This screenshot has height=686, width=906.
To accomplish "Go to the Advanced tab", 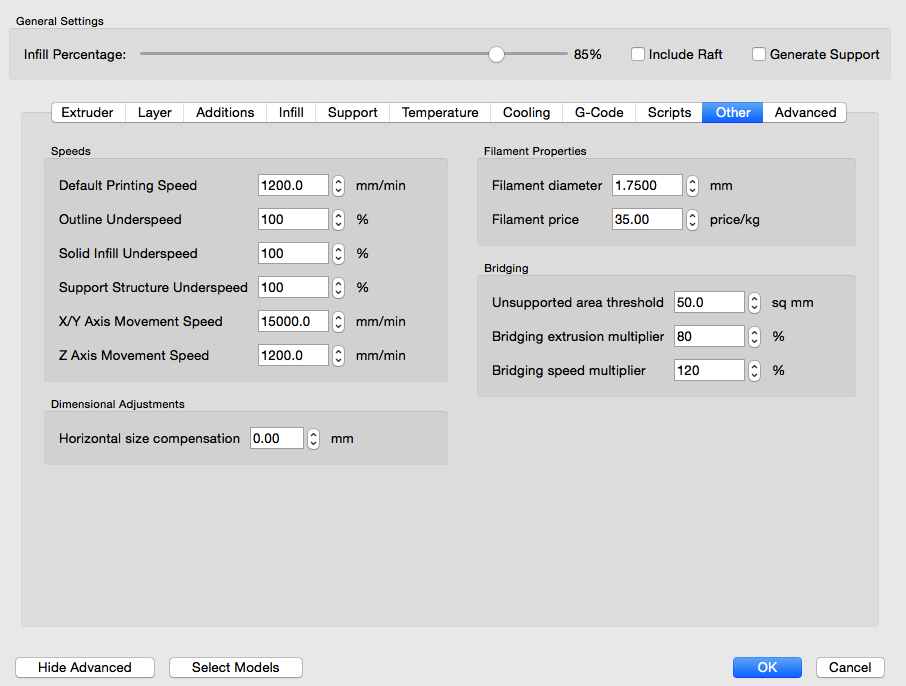I will click(x=805, y=113).
